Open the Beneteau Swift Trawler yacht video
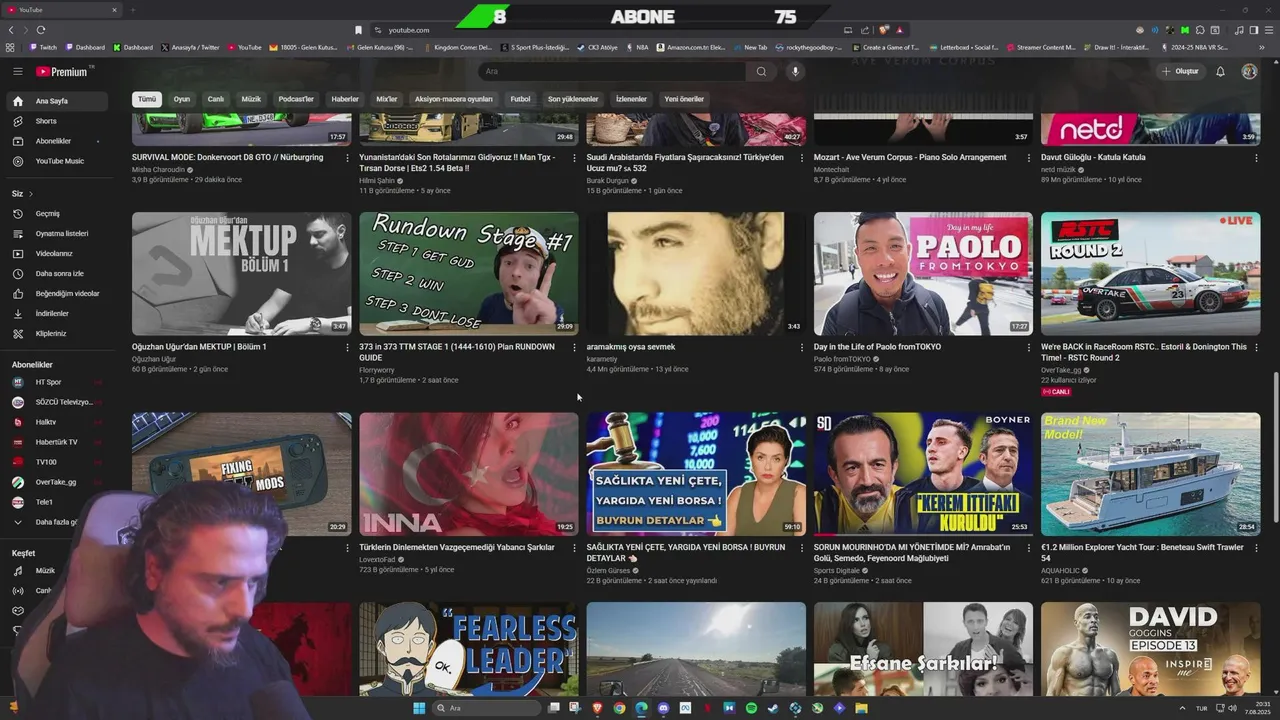The width and height of the screenshot is (1280, 720). (1151, 474)
